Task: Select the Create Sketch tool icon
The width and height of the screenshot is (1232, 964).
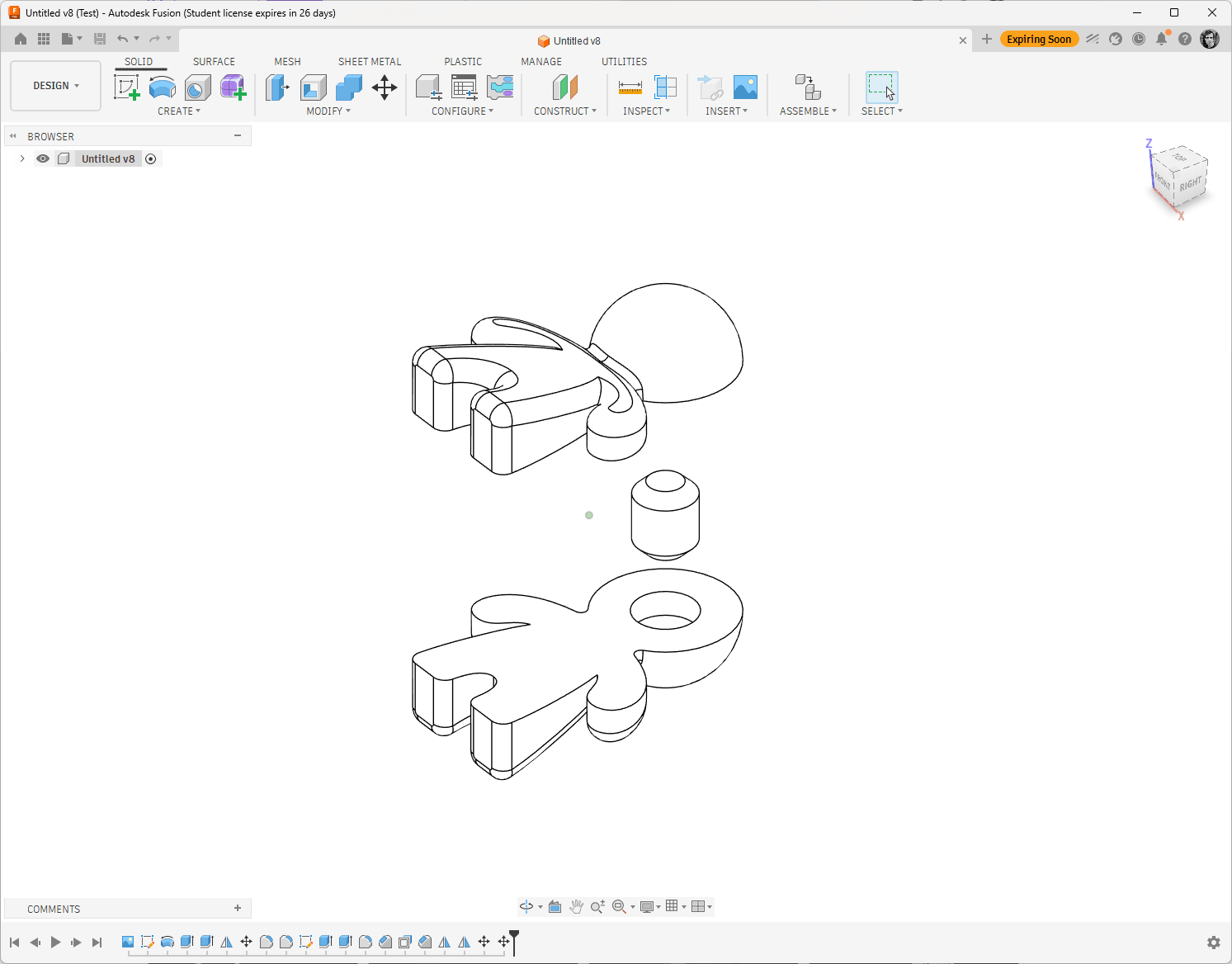Action: (x=126, y=87)
